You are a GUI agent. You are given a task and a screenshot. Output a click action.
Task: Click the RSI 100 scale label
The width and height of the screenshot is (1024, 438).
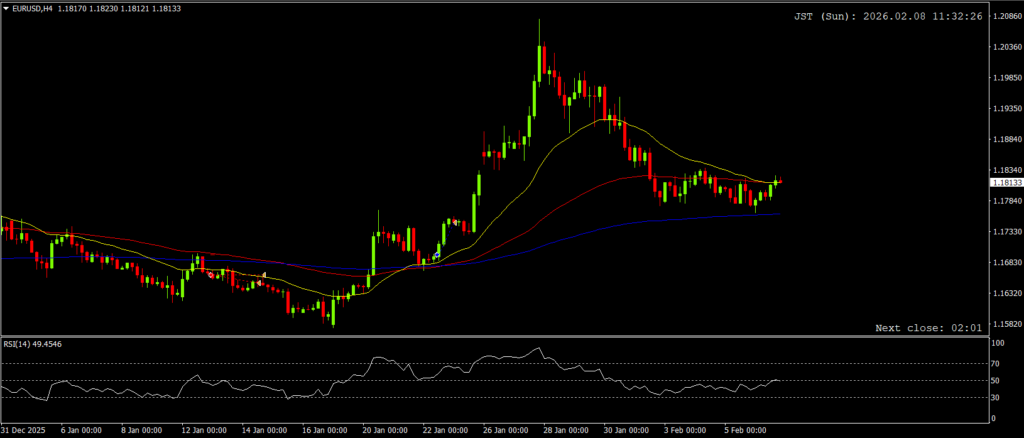pyautogui.click(x=998, y=343)
